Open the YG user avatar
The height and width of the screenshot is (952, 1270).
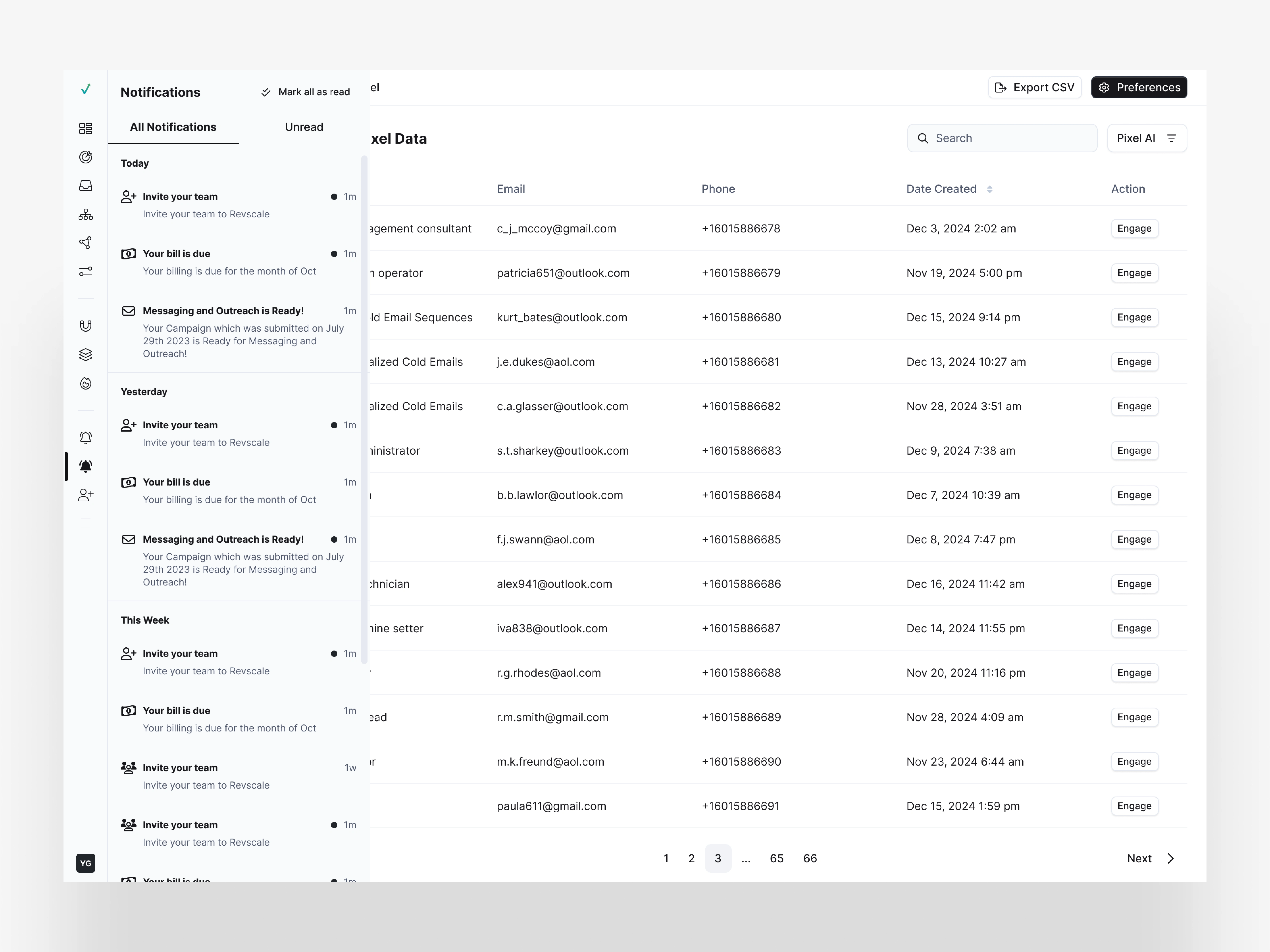(86, 863)
